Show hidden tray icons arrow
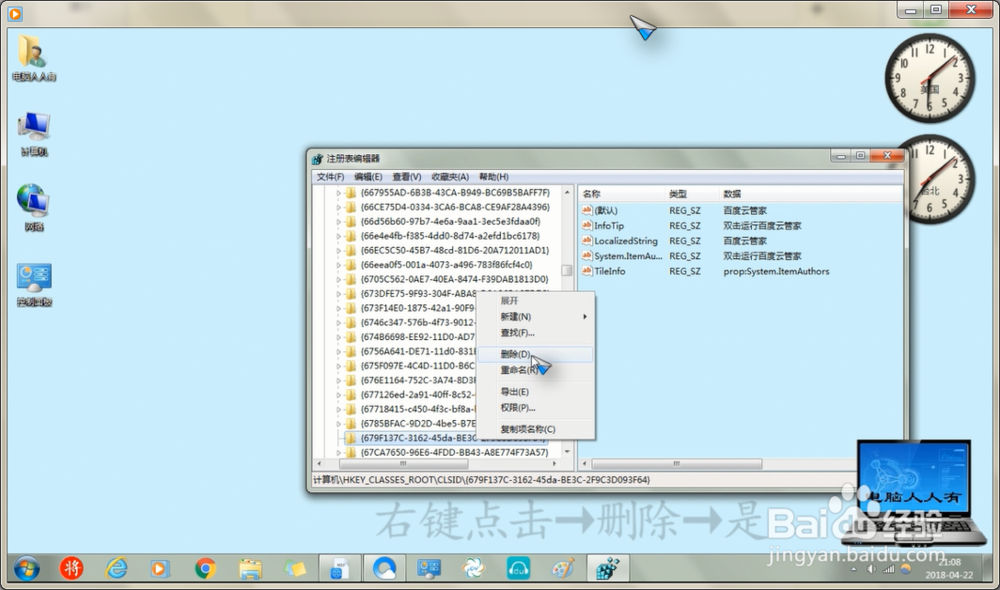 tap(854, 569)
